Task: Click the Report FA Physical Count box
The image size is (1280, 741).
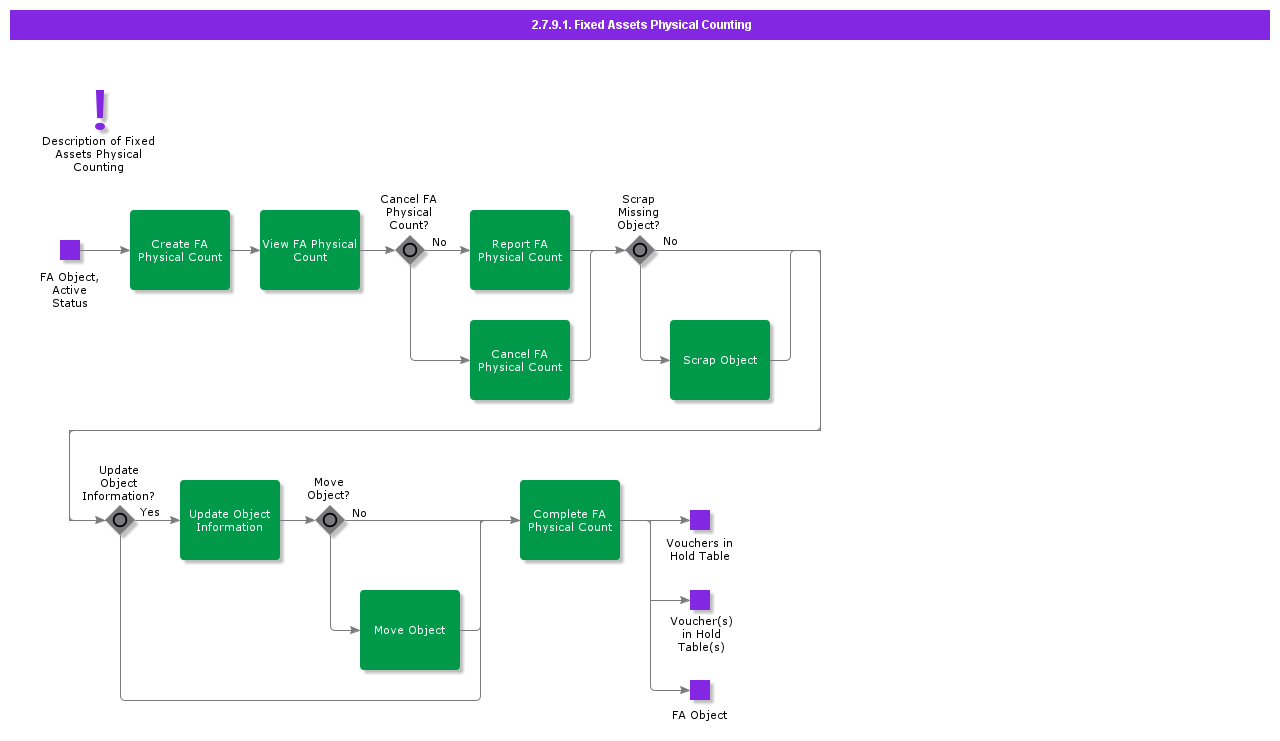Action: click(520, 250)
